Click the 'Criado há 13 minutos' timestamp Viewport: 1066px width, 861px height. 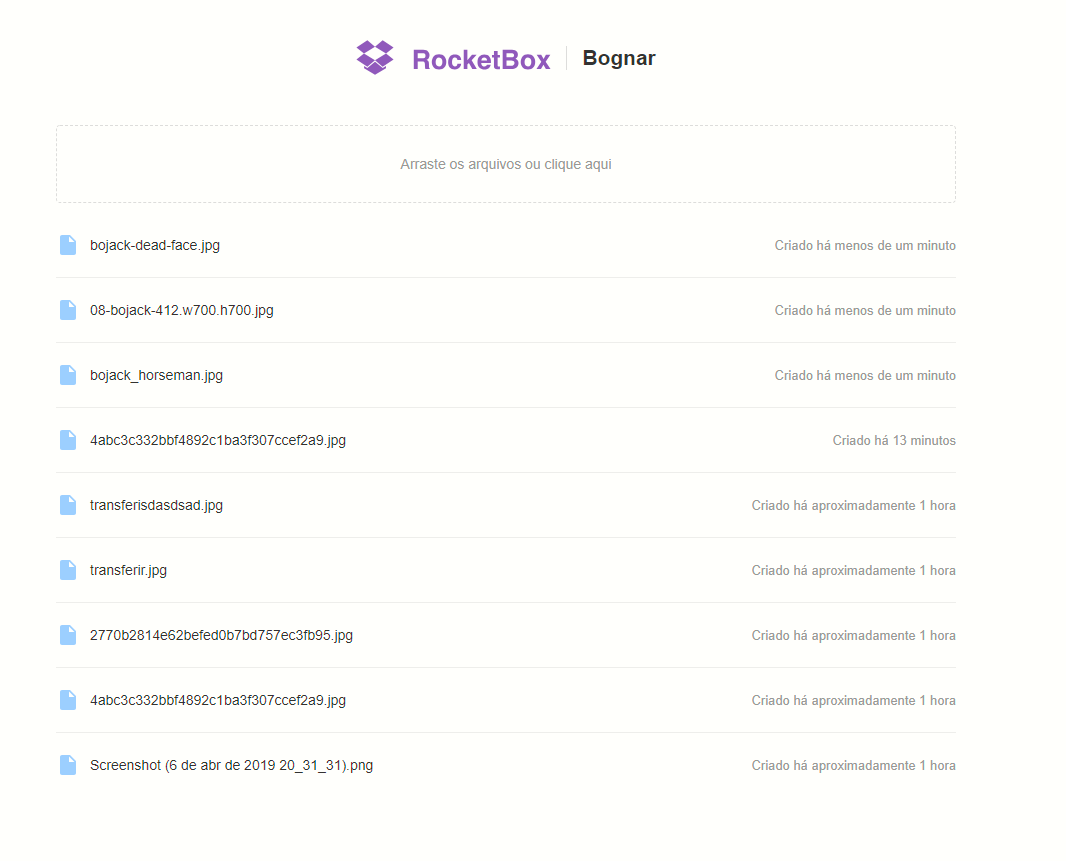[894, 440]
